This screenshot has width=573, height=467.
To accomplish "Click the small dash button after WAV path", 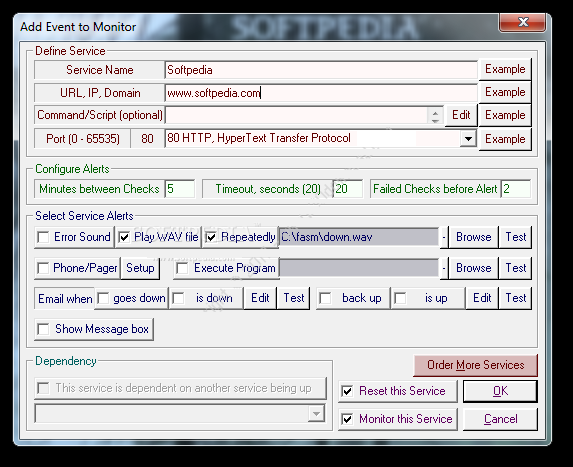I will click(x=444, y=237).
